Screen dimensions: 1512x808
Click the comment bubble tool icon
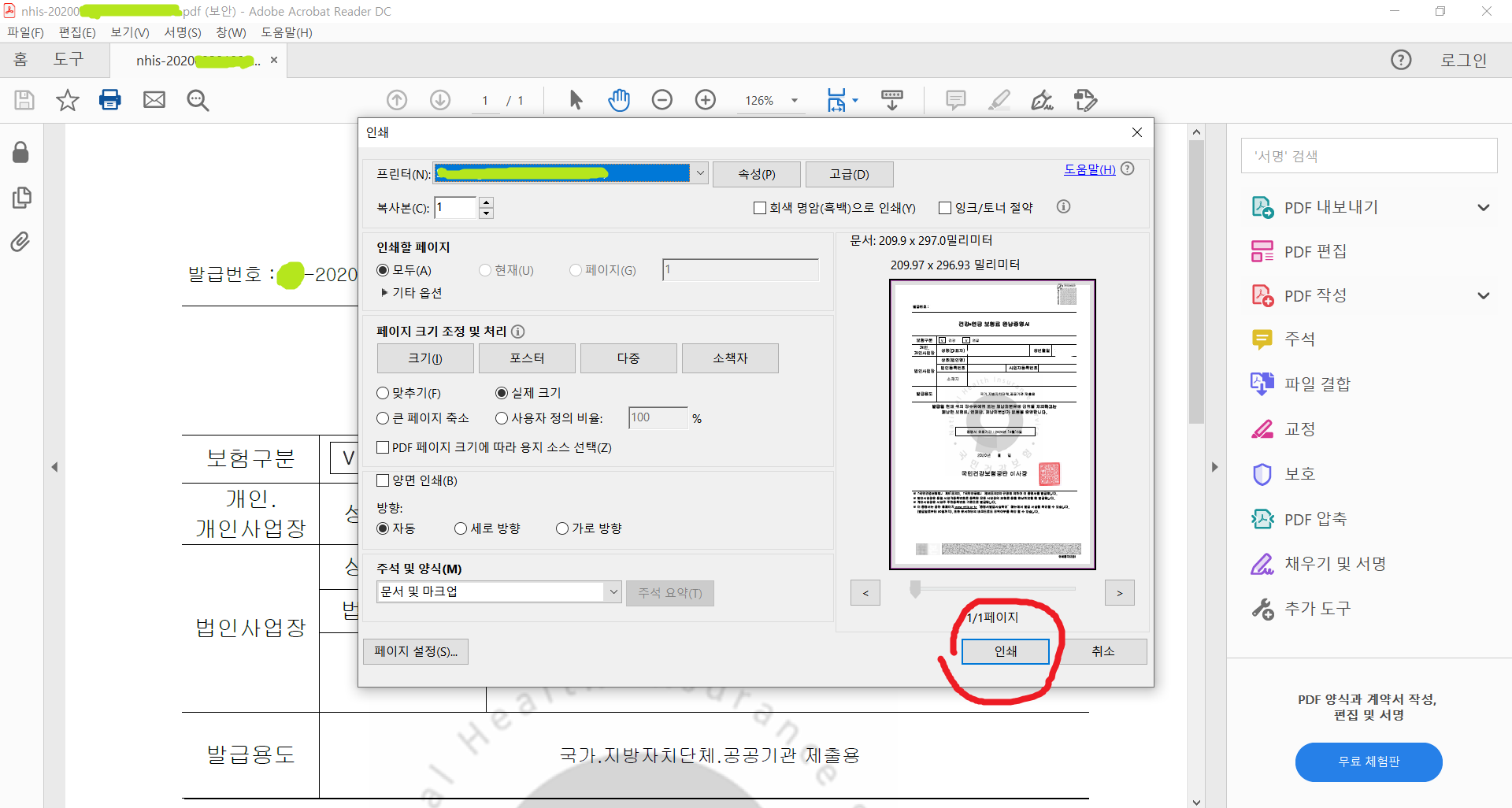(956, 100)
